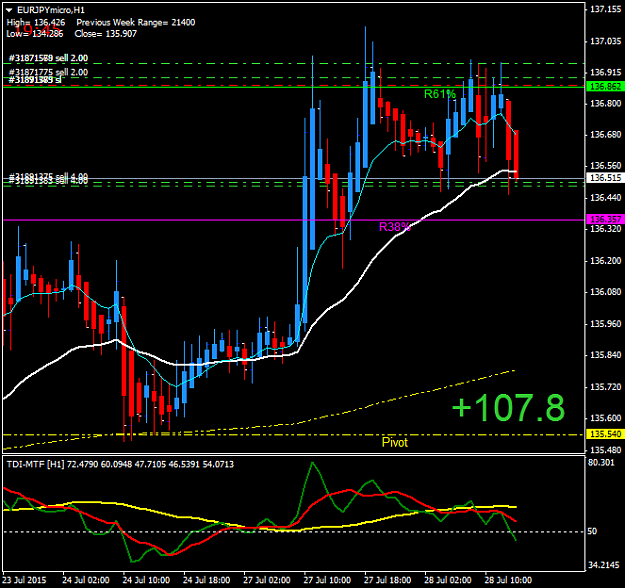Click the 137.155 price scale value

pos(605,10)
